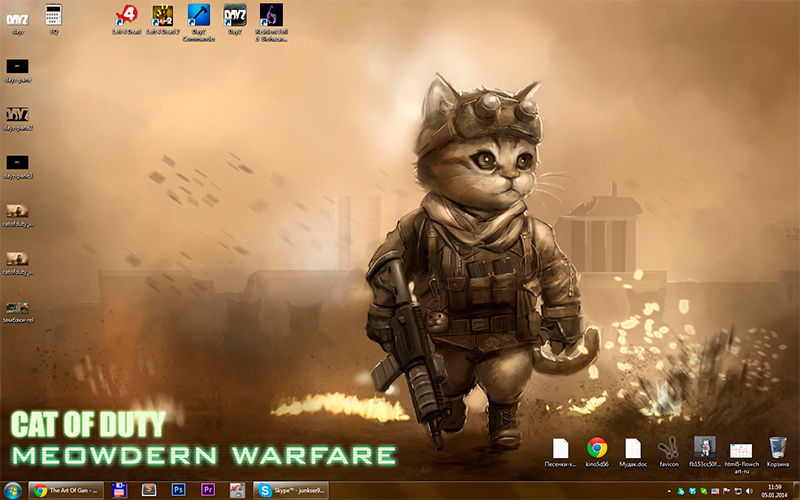800x500 pixels.
Task: Open the kino5d56 Chrome shortcut
Action: pos(597,452)
